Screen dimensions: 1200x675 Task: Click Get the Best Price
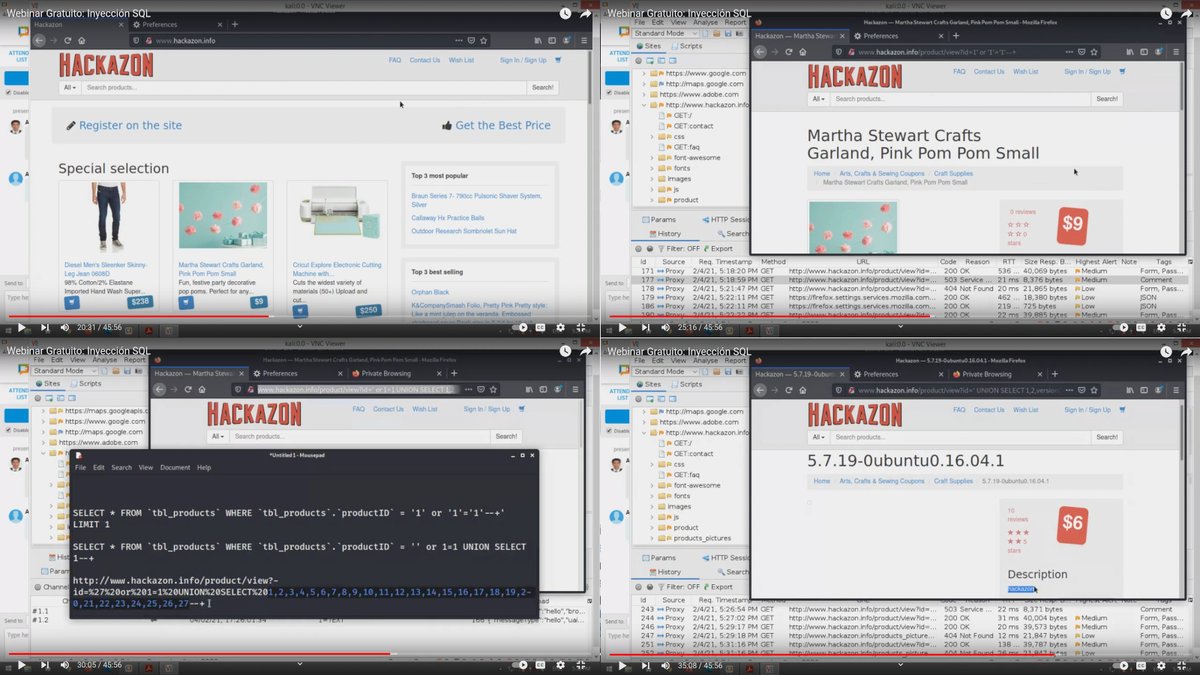(x=496, y=125)
